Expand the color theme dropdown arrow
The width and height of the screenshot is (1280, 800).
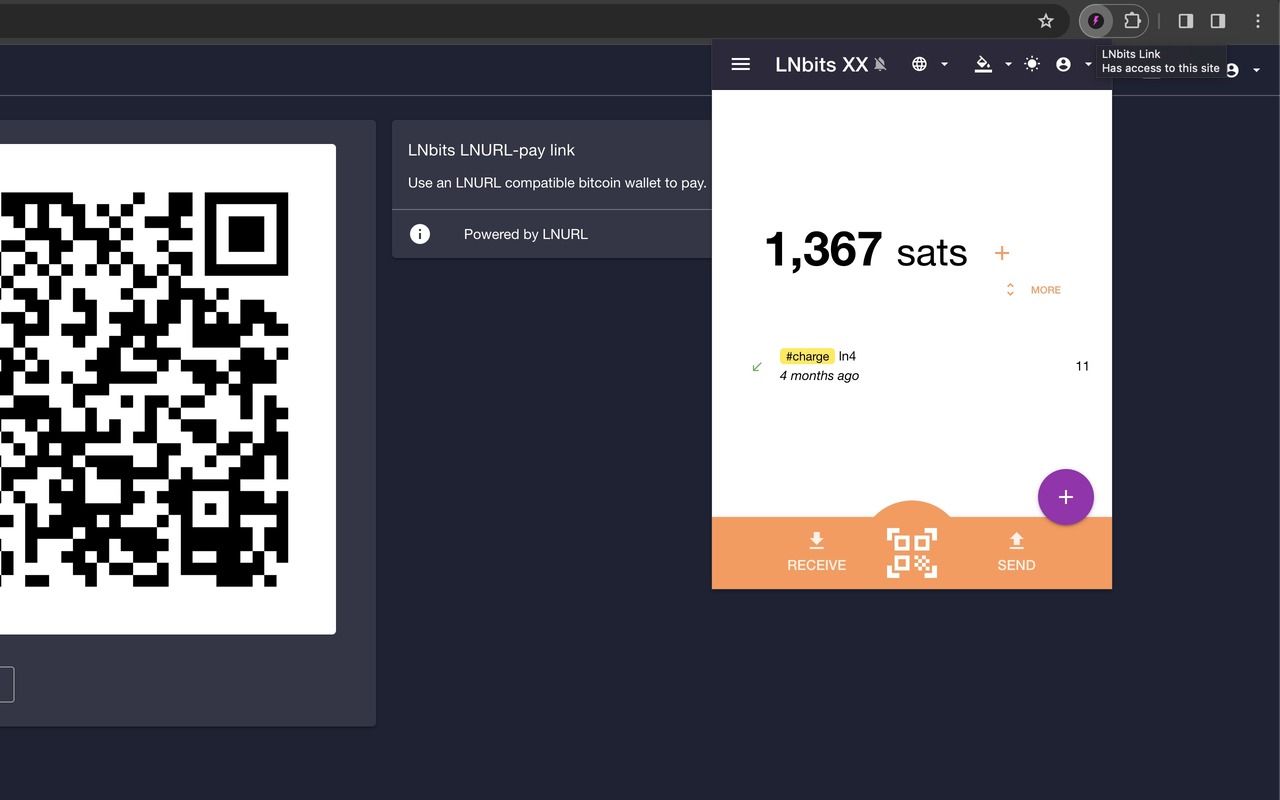[x=1008, y=64]
